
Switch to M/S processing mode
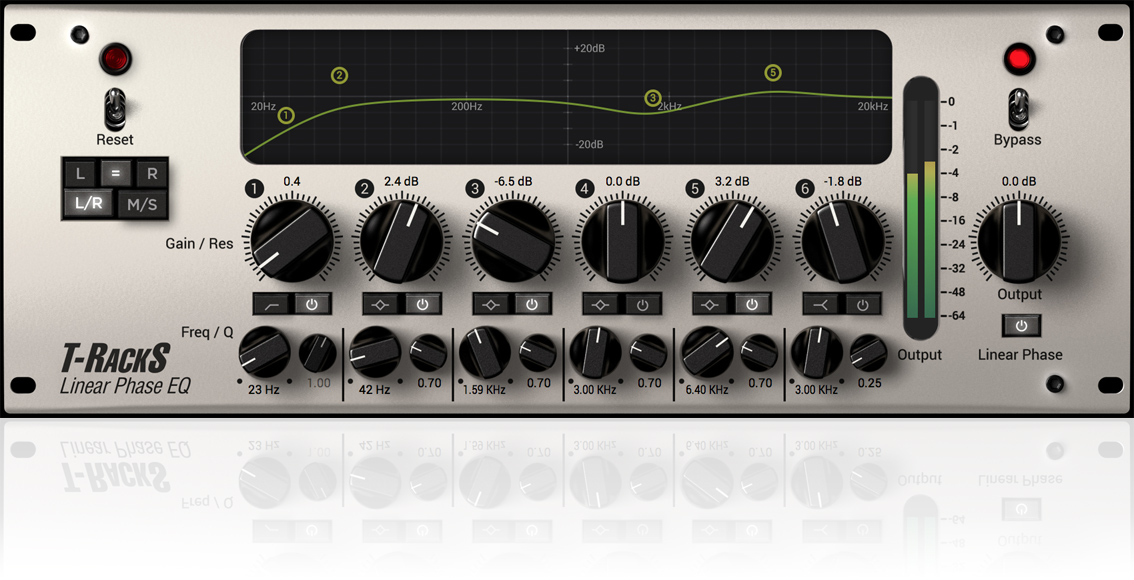click(142, 202)
